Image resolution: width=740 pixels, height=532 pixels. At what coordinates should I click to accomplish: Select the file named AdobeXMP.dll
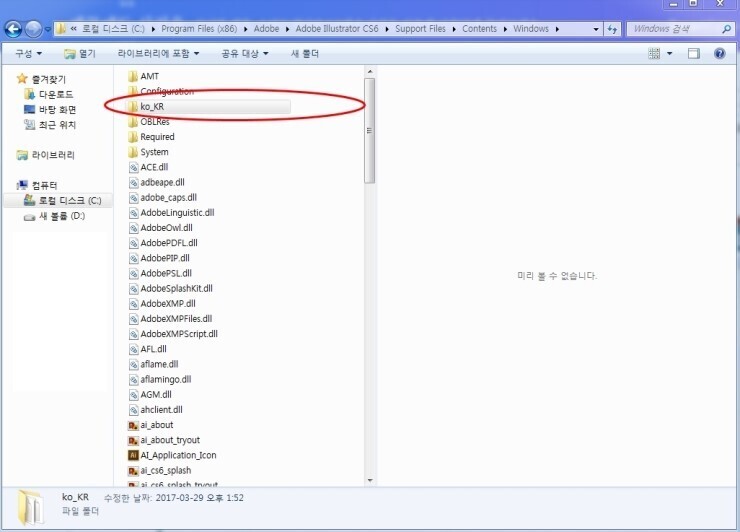click(x=168, y=304)
